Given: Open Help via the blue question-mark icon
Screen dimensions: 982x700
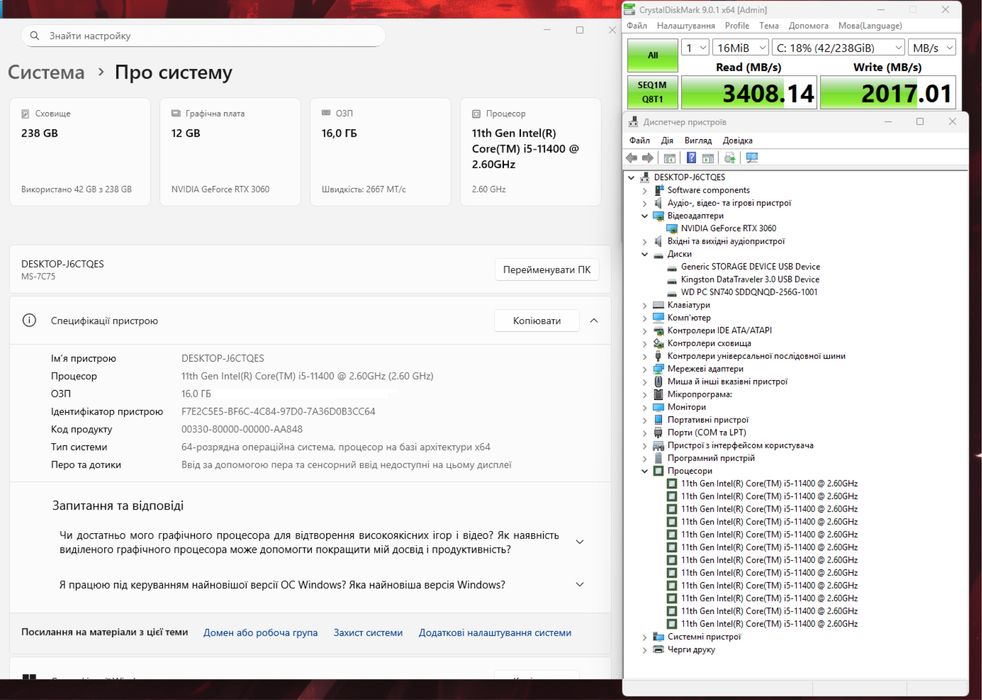Looking at the screenshot, I should click(691, 158).
